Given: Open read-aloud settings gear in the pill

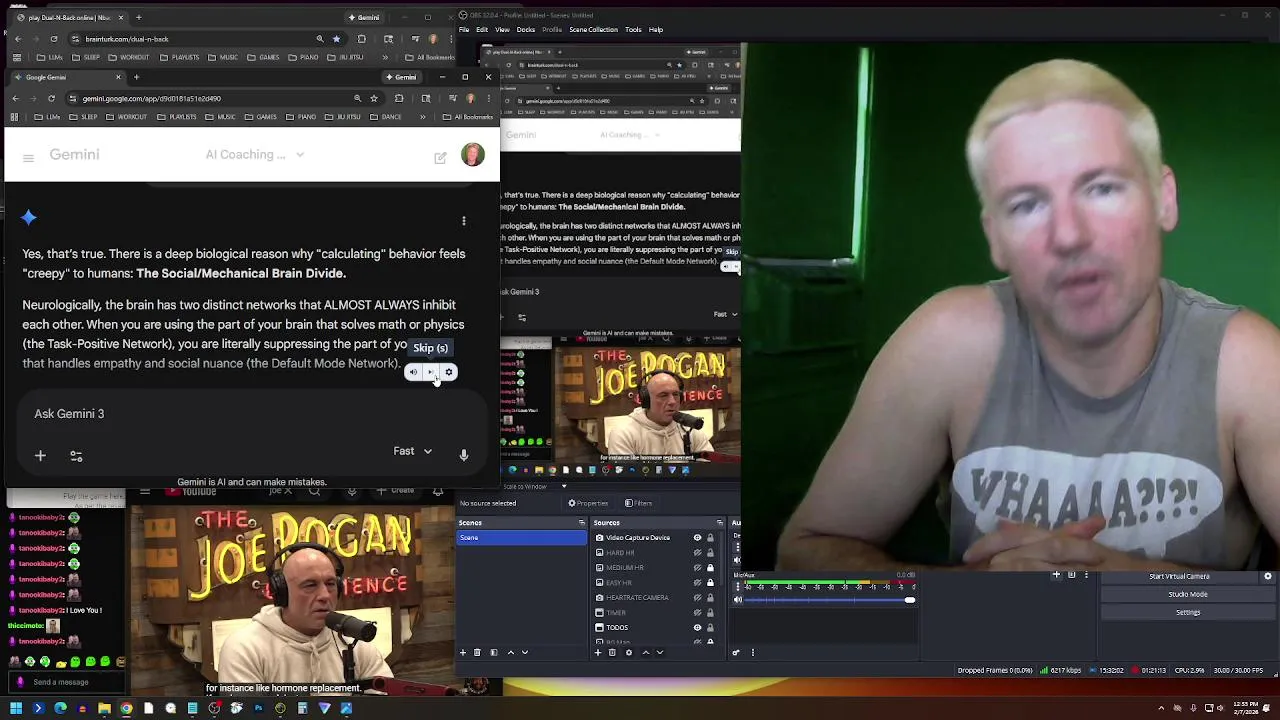Looking at the screenshot, I should coord(449,372).
